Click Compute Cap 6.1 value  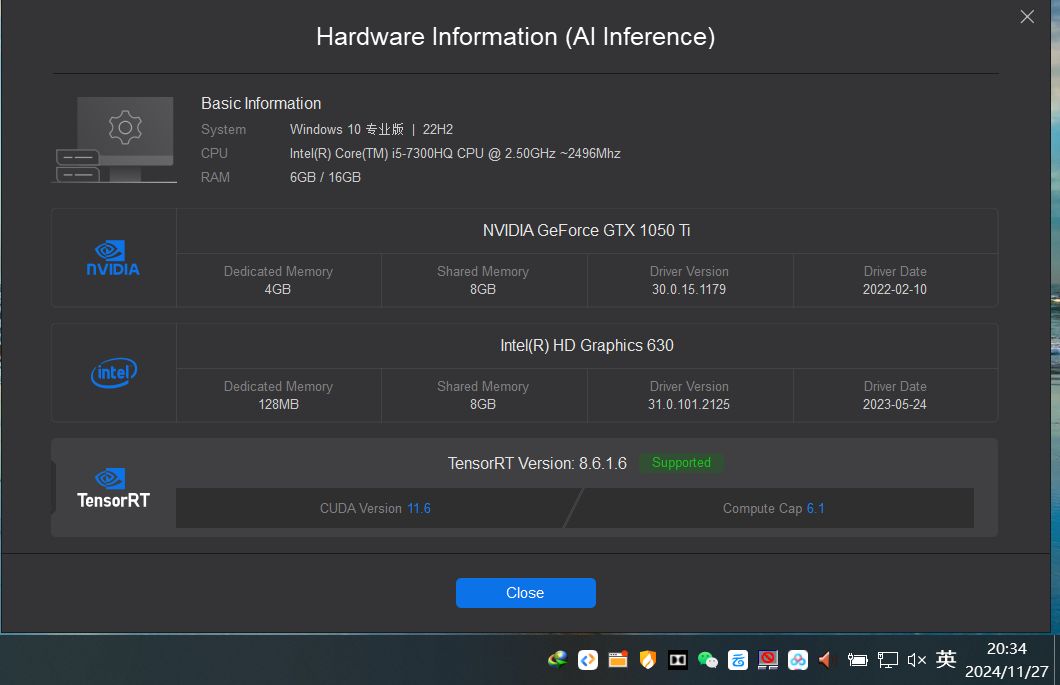(815, 509)
